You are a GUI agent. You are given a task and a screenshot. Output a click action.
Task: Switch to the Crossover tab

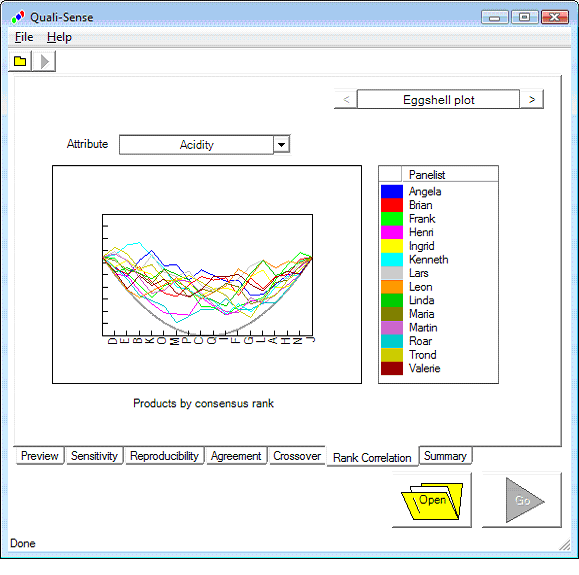click(297, 456)
